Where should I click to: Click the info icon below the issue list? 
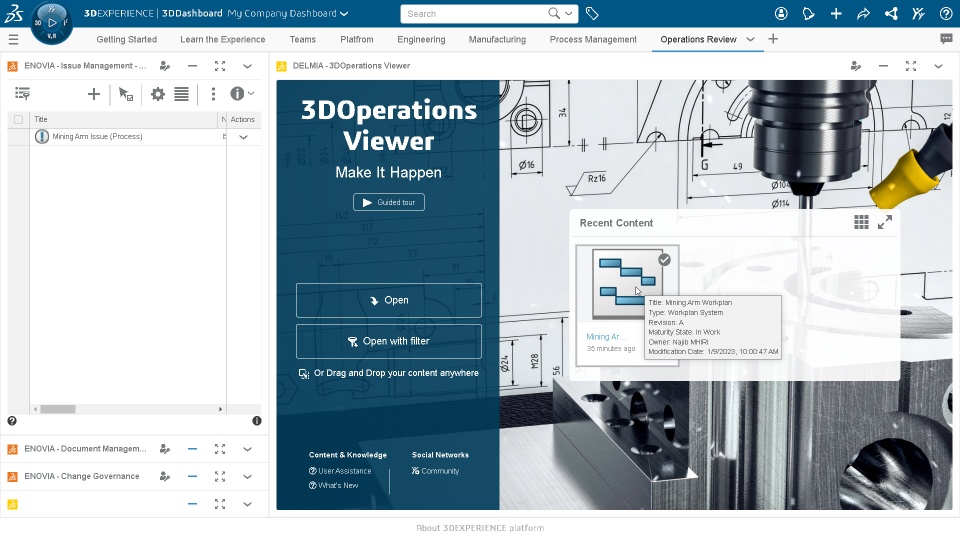point(257,421)
